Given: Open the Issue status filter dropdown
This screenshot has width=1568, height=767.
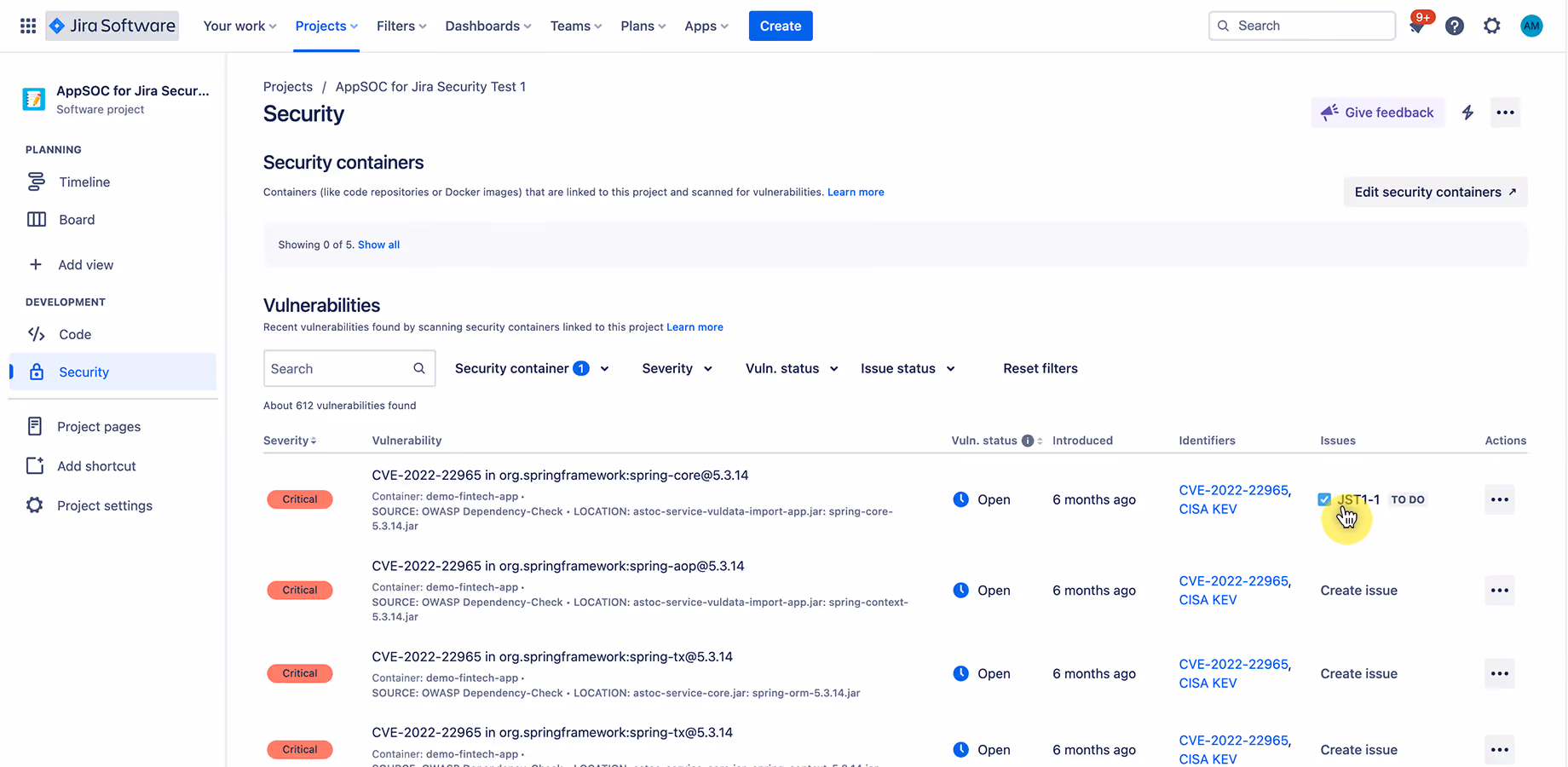Looking at the screenshot, I should (908, 368).
